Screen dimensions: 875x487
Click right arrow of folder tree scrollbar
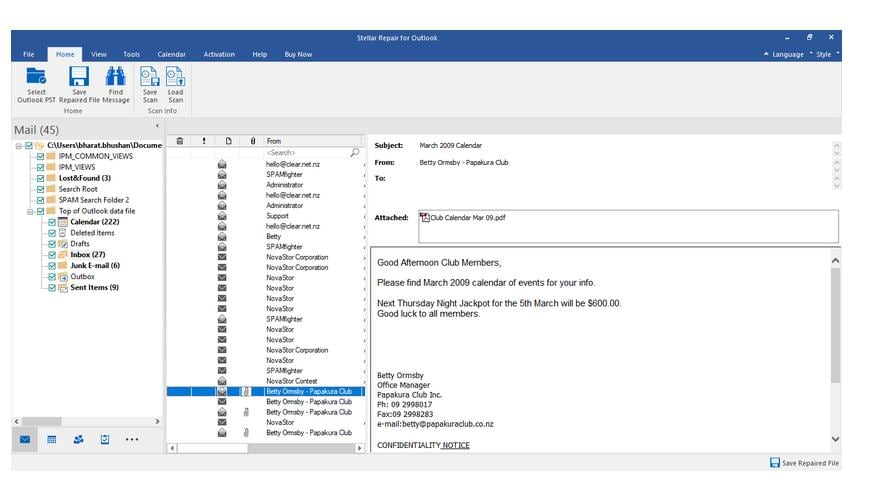157,422
